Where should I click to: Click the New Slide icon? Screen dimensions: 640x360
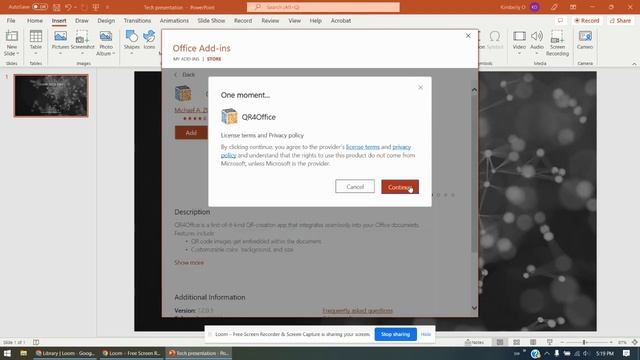pos(12,37)
